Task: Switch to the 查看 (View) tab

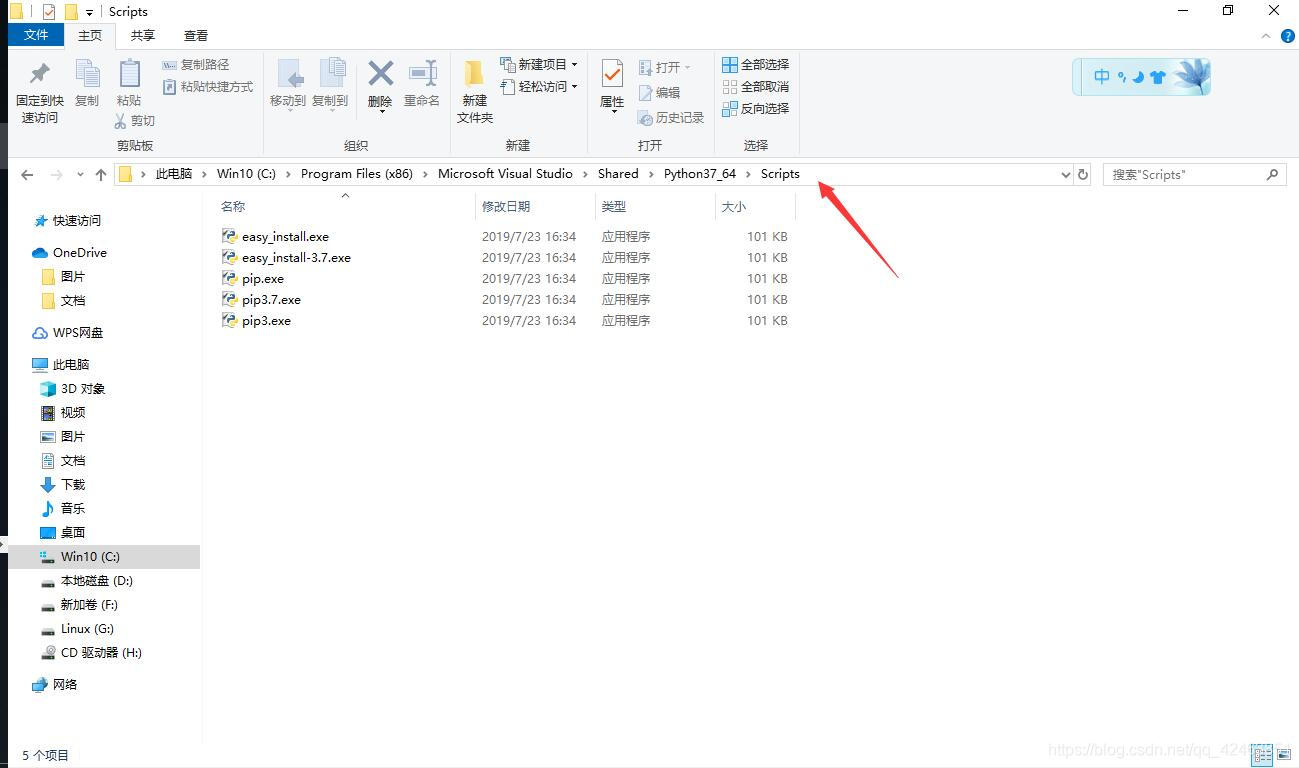Action: [x=196, y=35]
